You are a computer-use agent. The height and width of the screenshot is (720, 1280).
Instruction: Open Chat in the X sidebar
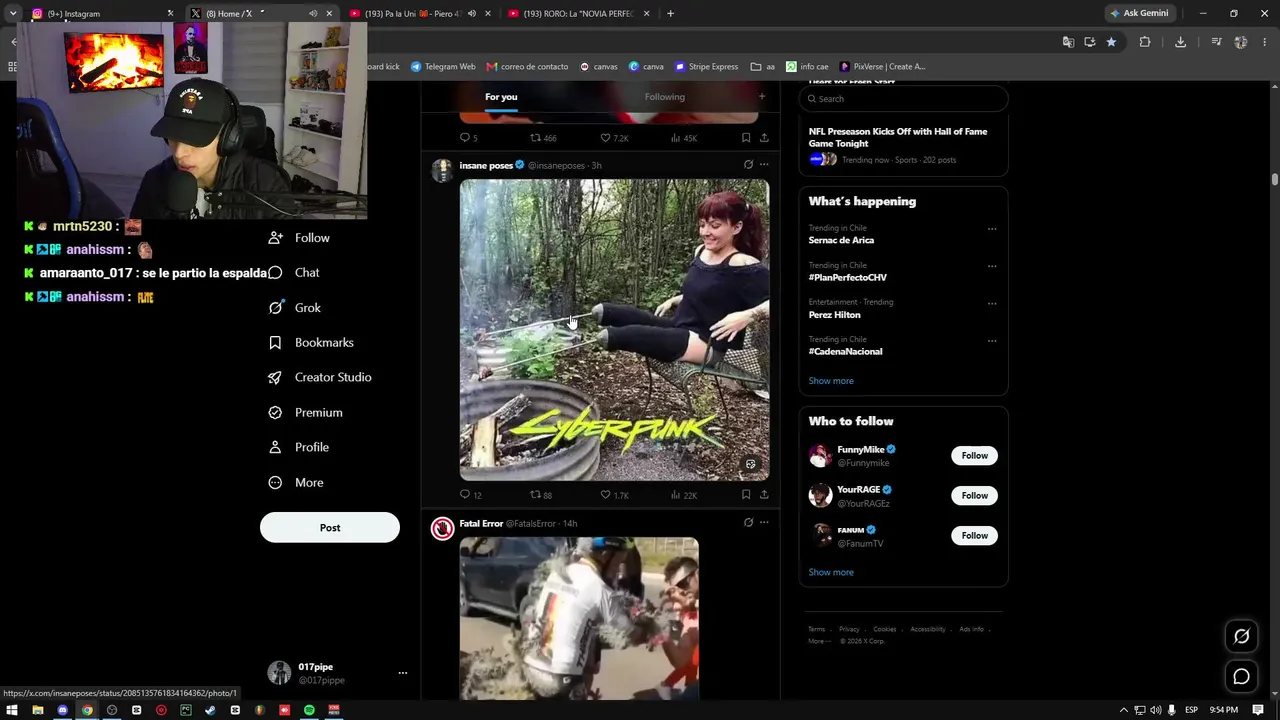click(x=294, y=272)
